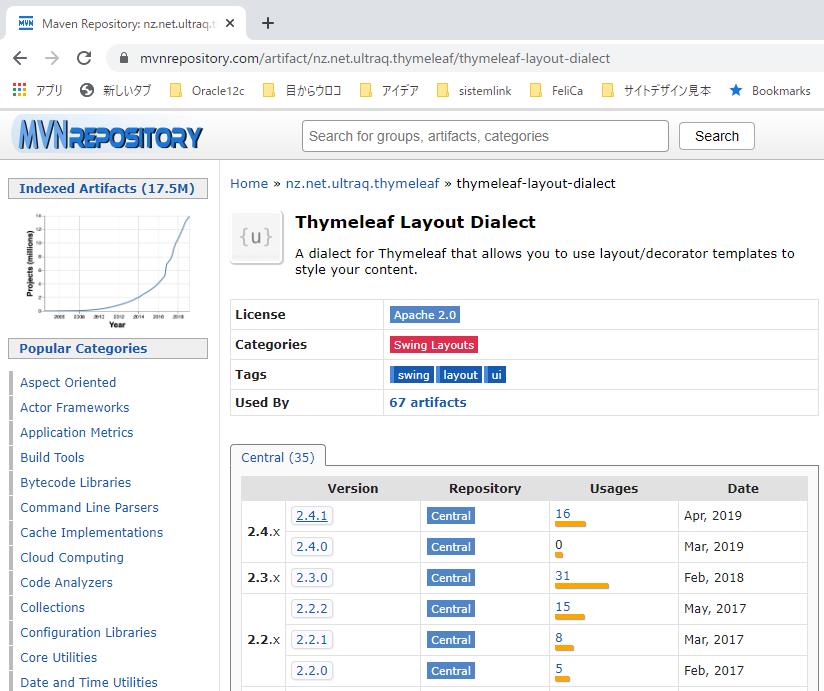The image size is (824, 691).
Task: Open the 目からウロコ bookmark folder
Action: (302, 90)
